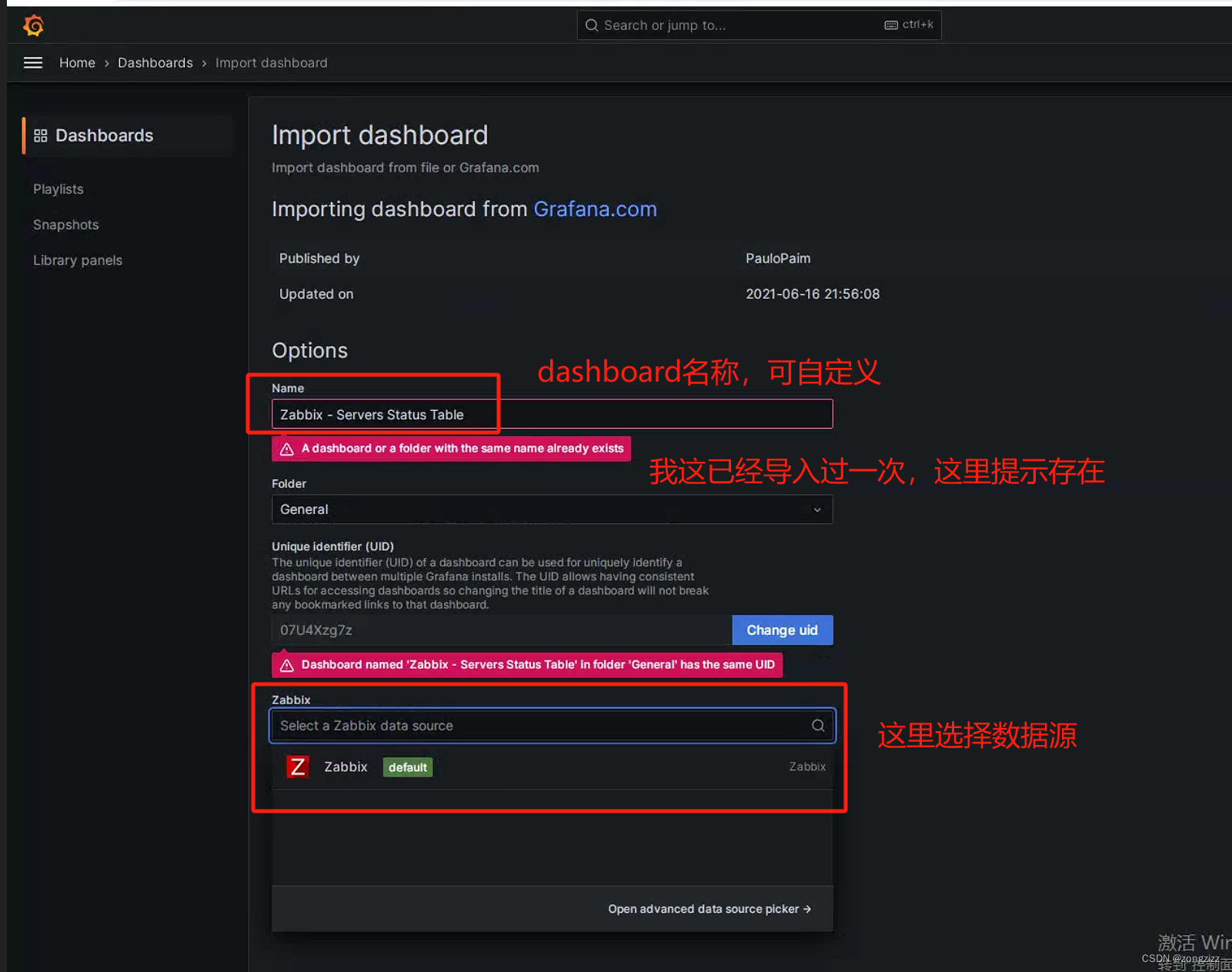Click updated date 2021-06-16 21:56:08

pos(813,294)
